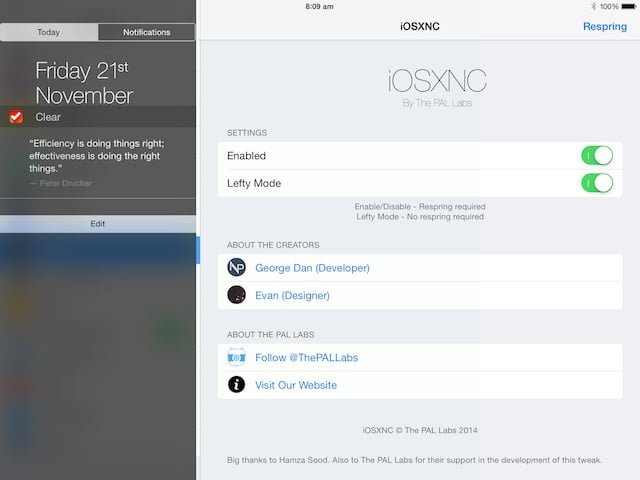Image resolution: width=640 pixels, height=480 pixels.
Task: Turn off the Lefty Mode switch
Action: [597, 183]
